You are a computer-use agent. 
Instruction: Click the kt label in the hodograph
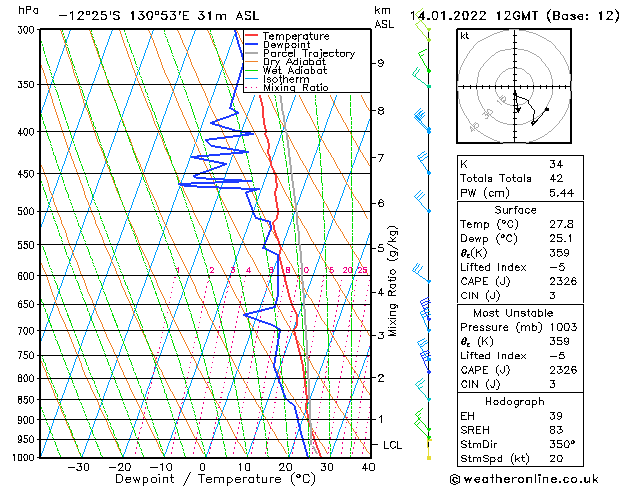[465, 36]
